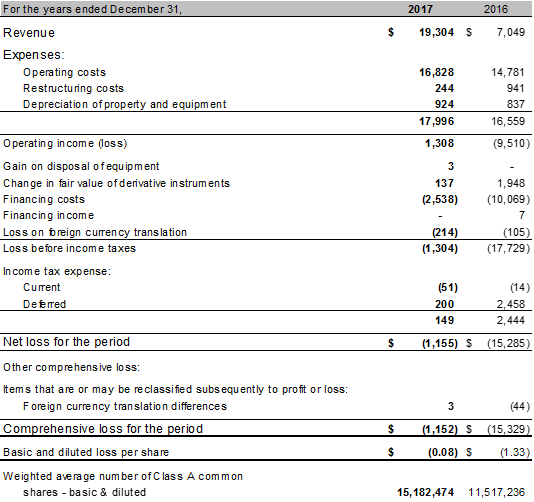Click total expenses value 16,559
This screenshot has height=502, width=534.
pyautogui.click(x=508, y=121)
